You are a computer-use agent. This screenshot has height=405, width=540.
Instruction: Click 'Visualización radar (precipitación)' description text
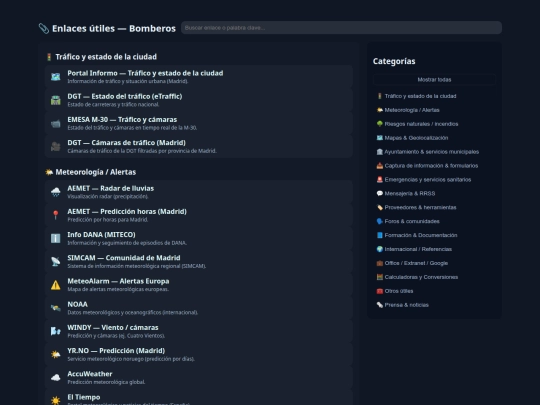[108, 196]
